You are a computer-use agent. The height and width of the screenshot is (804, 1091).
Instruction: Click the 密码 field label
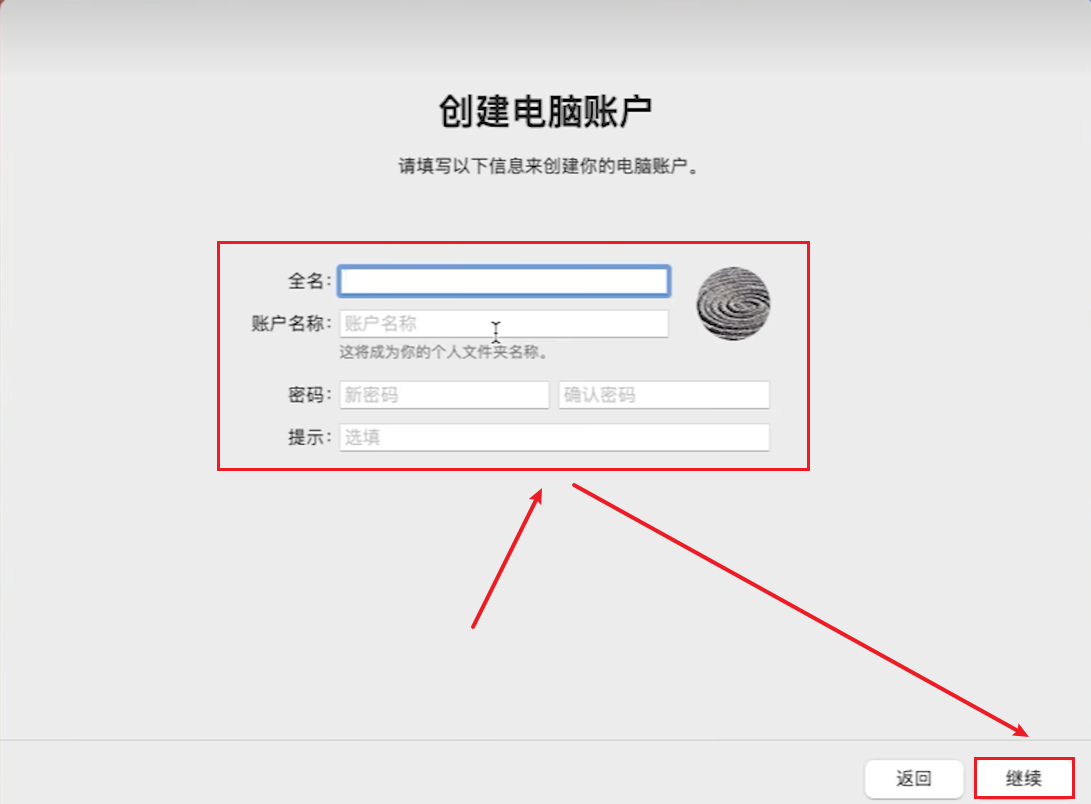pos(307,394)
